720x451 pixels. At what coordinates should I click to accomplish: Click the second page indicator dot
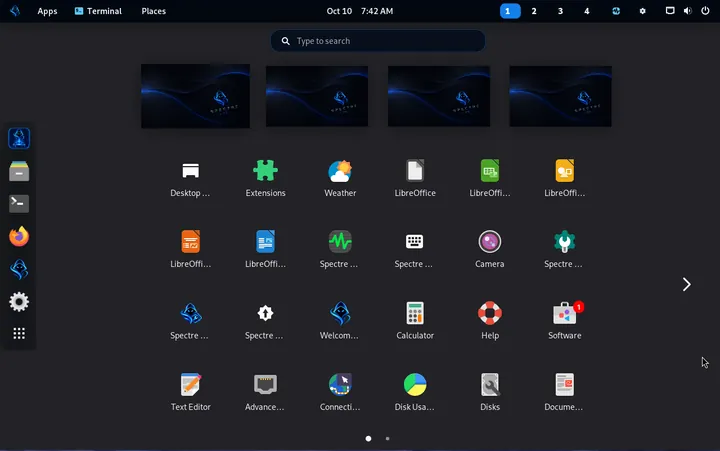click(x=388, y=439)
